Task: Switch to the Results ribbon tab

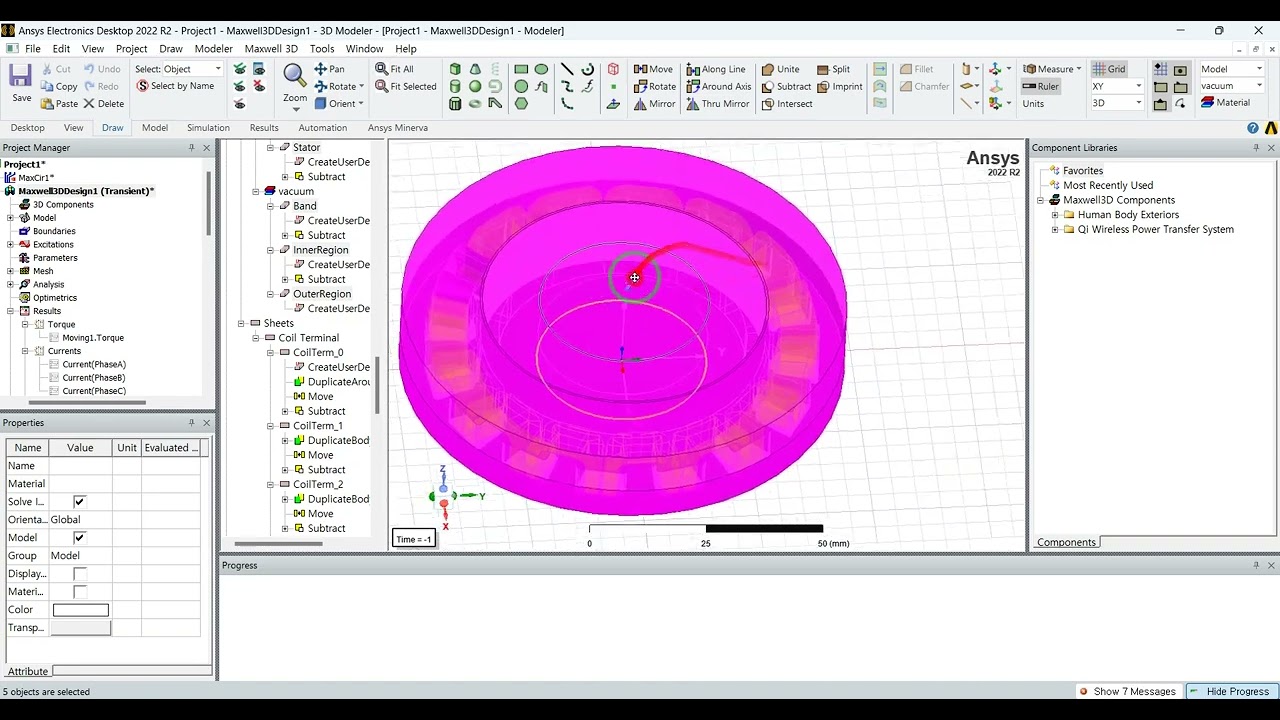Action: point(264,128)
